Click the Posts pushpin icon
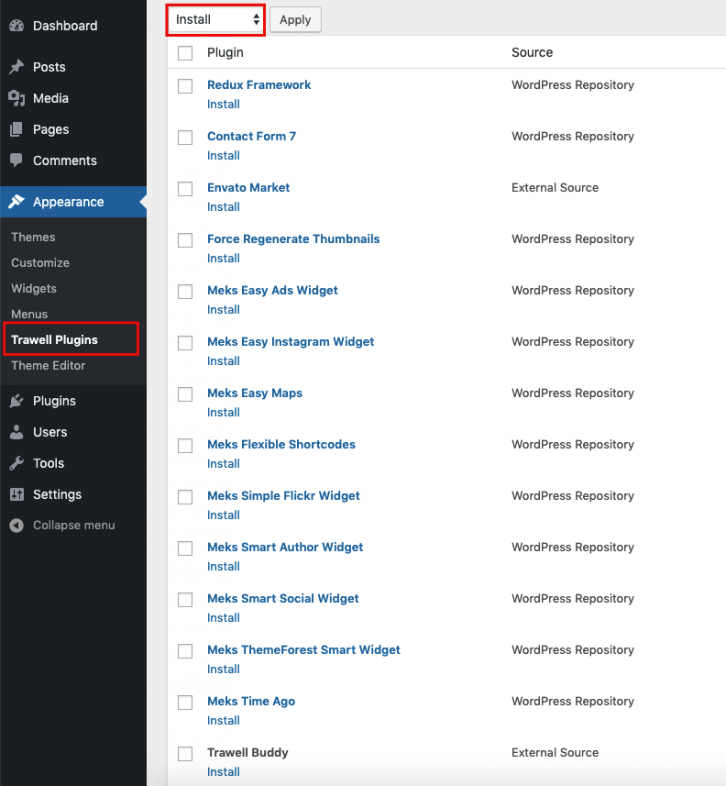 16,67
